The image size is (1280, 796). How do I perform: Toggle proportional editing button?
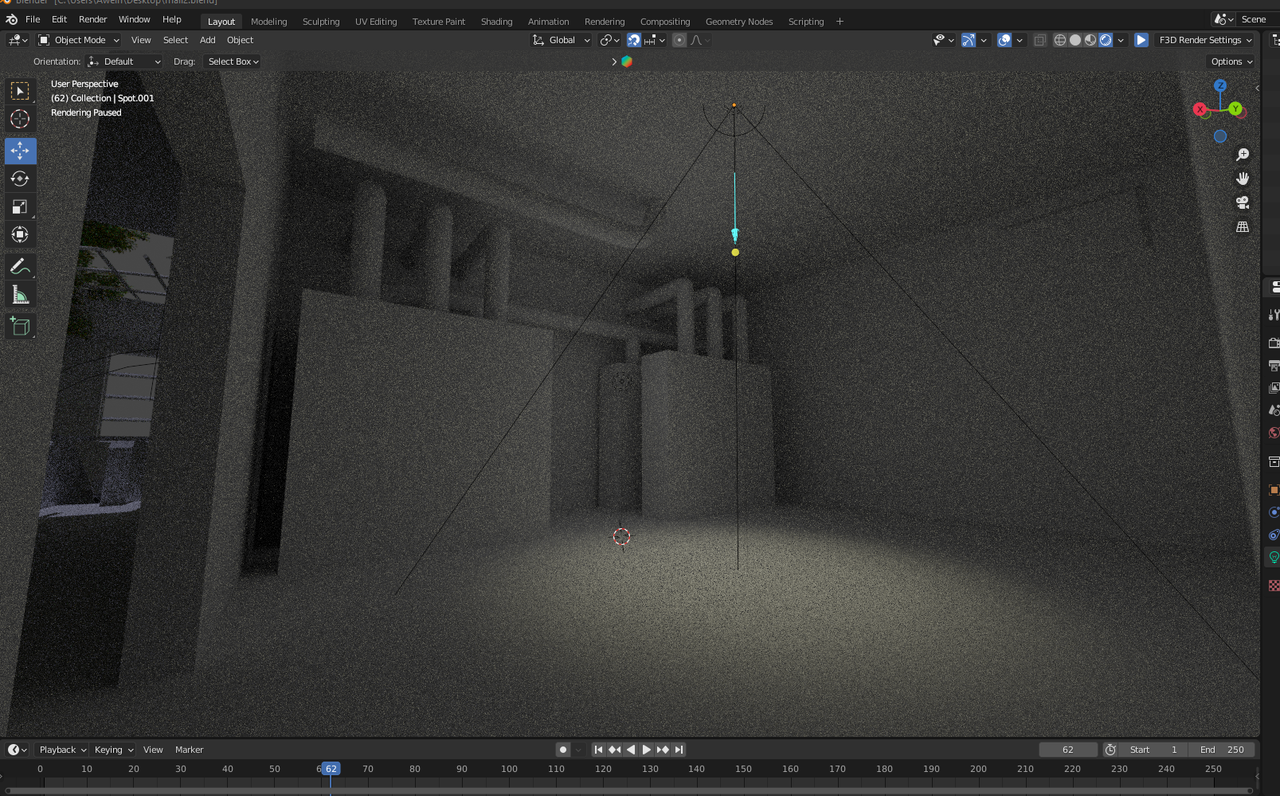(679, 40)
